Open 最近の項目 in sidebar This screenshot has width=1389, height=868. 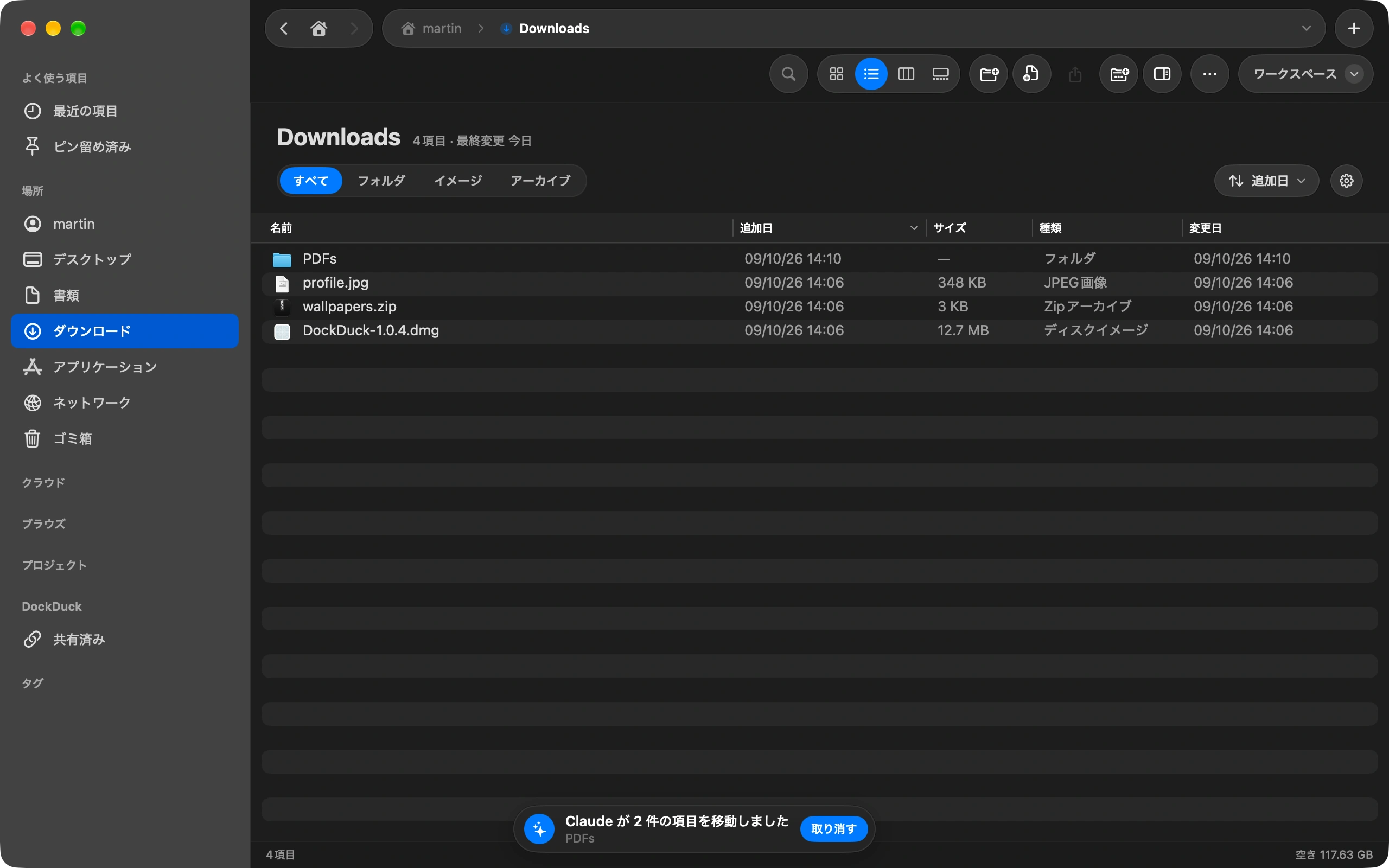click(x=125, y=111)
